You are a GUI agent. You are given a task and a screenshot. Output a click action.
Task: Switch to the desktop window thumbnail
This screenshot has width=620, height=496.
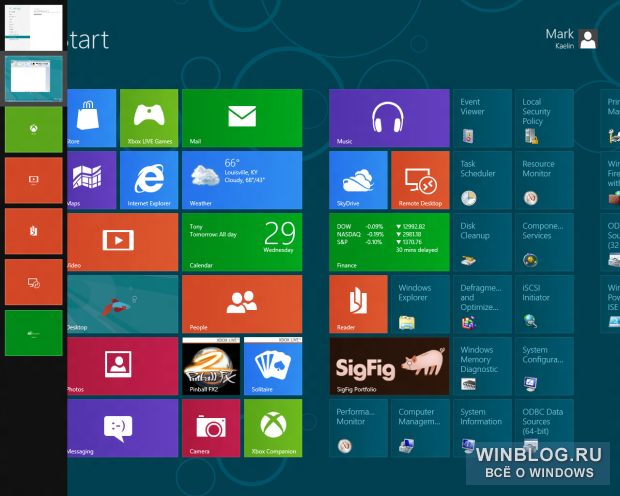(34, 79)
